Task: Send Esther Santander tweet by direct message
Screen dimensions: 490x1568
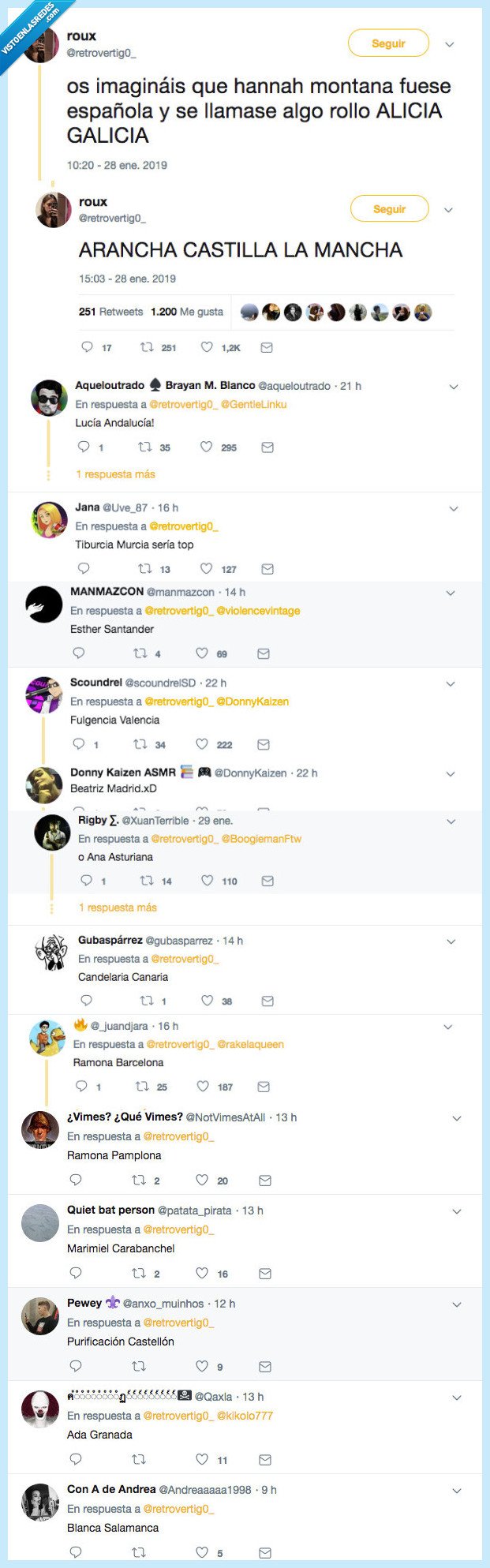Action: click(x=264, y=653)
